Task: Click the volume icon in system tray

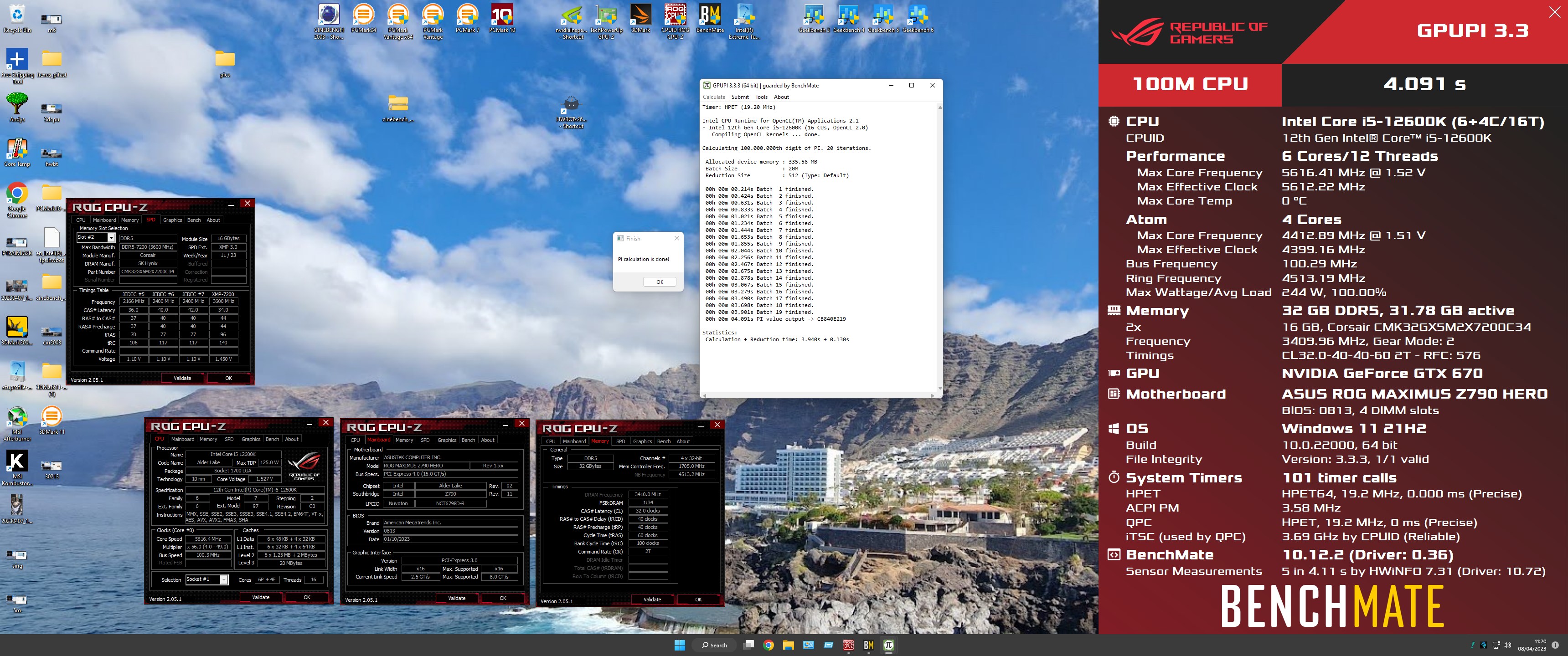Action: [x=1507, y=645]
